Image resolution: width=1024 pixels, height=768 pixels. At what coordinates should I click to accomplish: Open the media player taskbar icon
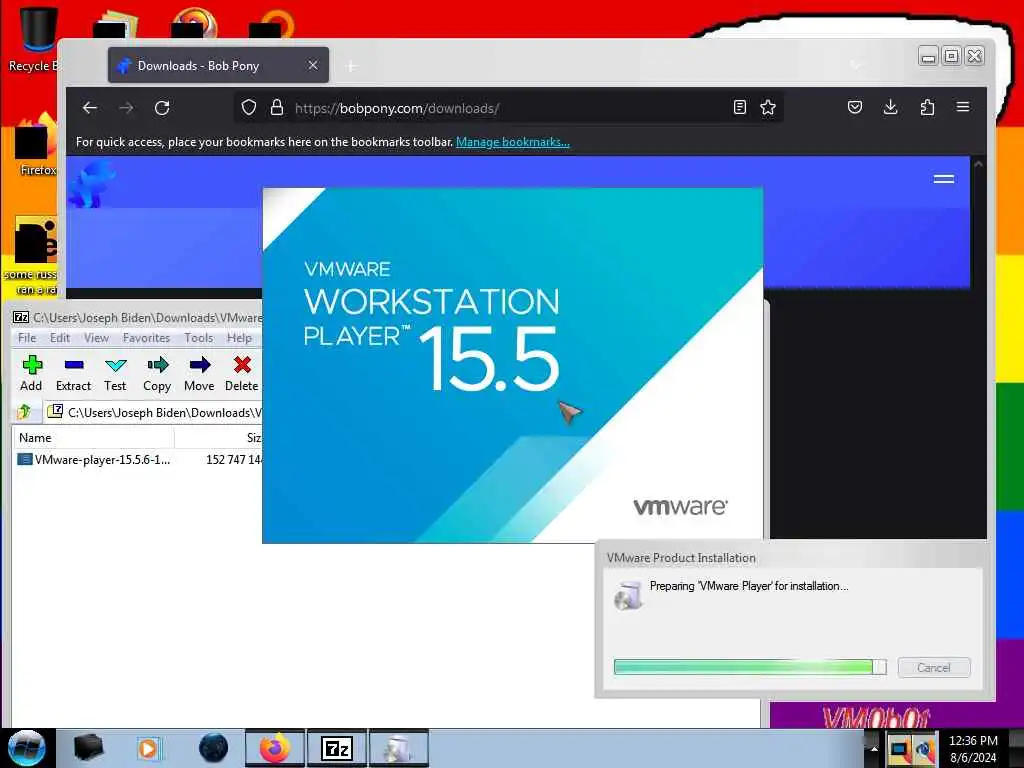coord(149,748)
